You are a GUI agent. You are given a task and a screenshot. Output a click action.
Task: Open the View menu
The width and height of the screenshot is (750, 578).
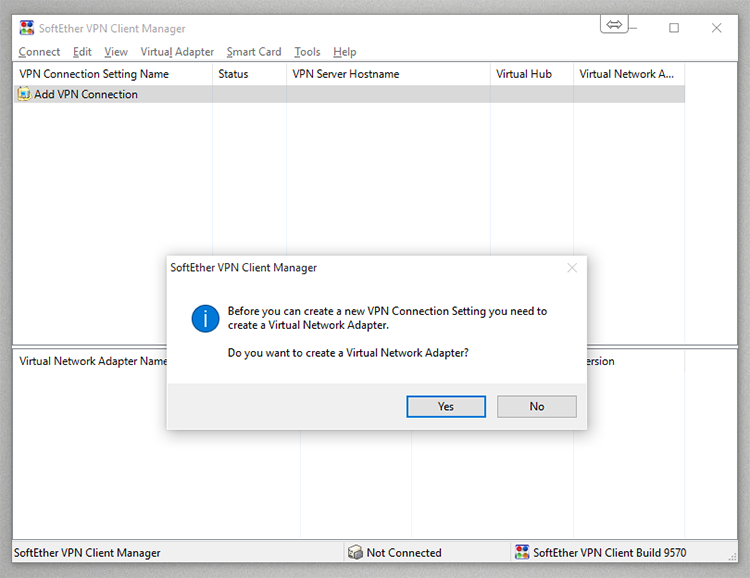point(116,52)
